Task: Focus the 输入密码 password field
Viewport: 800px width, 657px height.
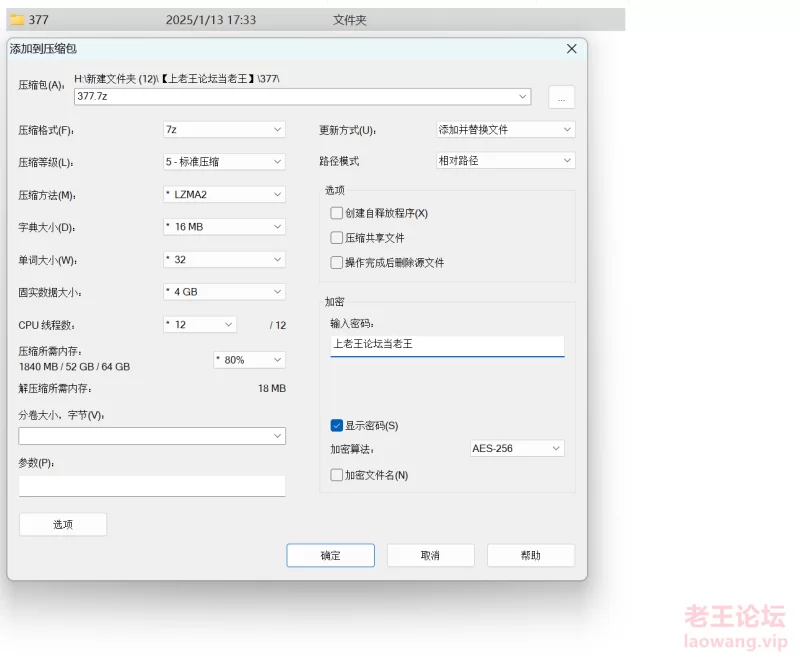Action: pyautogui.click(x=447, y=345)
